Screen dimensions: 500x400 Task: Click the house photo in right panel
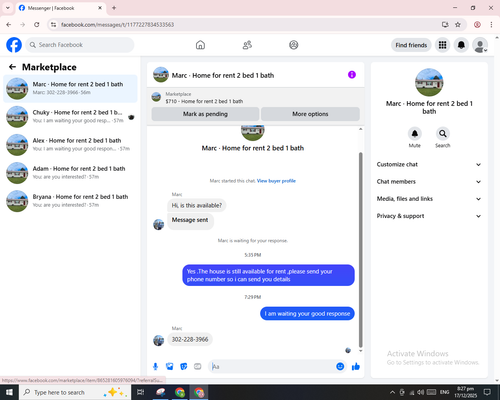429,82
